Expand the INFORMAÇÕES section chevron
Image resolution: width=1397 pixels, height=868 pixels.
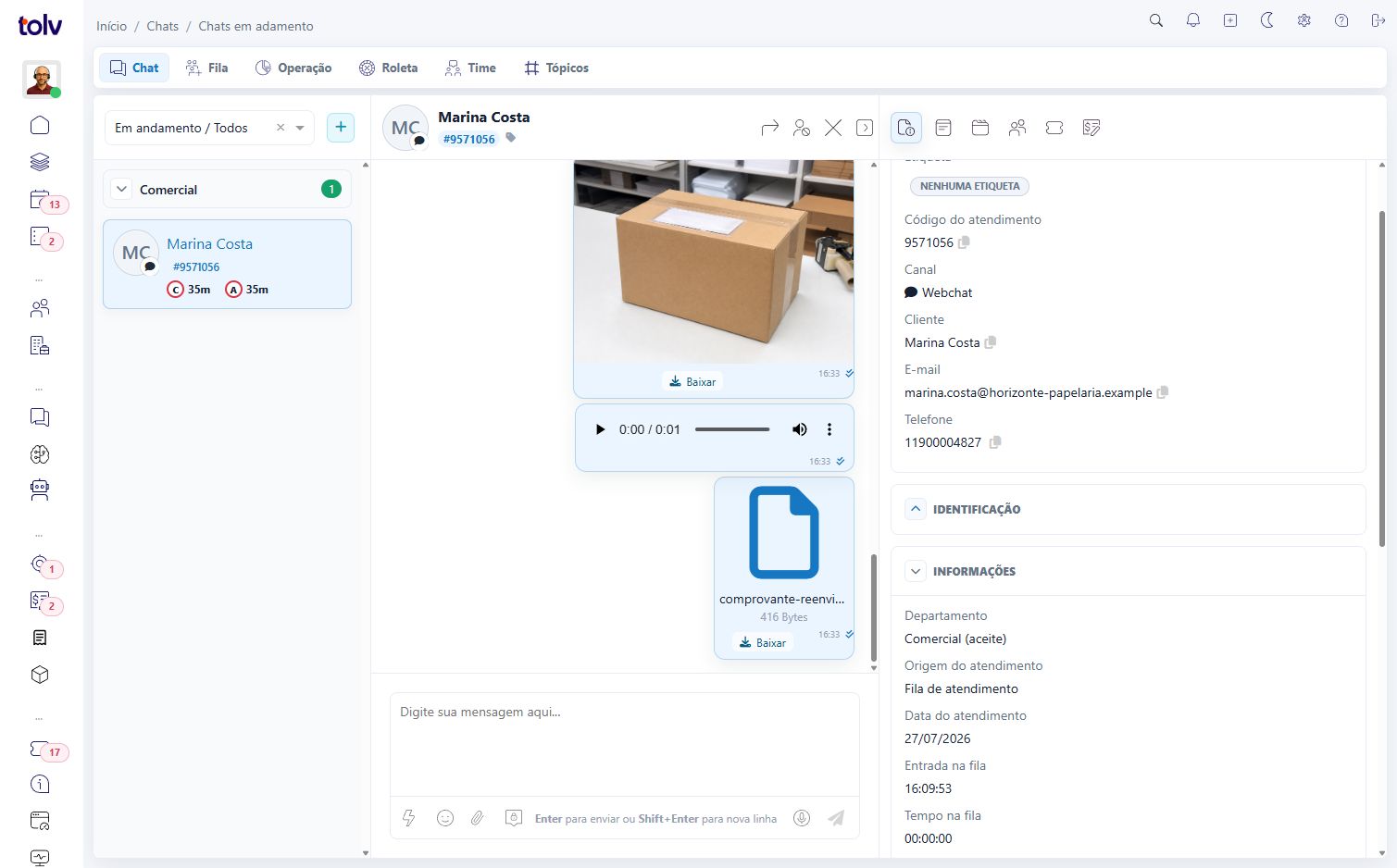pos(916,571)
